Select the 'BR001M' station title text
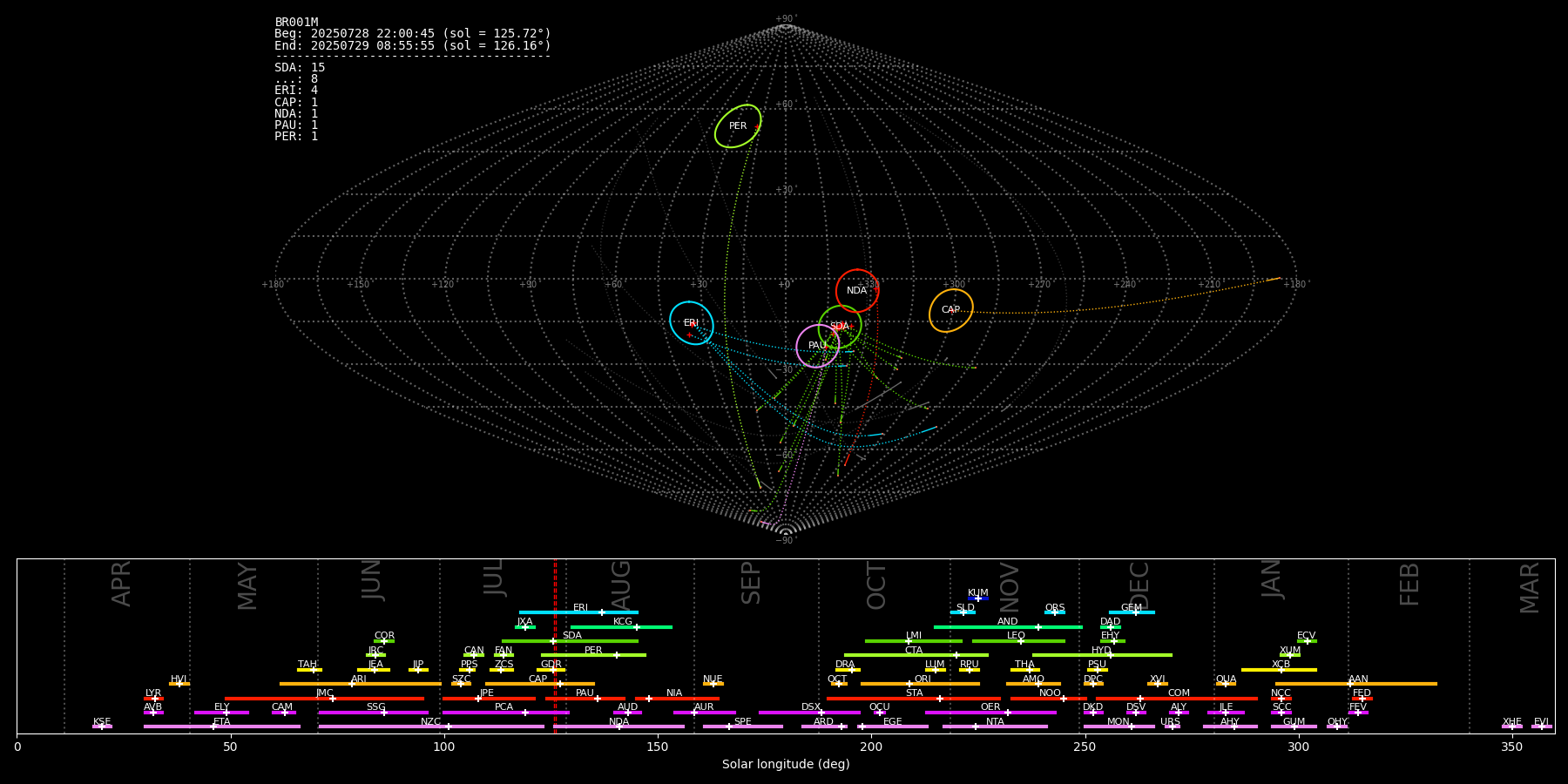The image size is (1568, 784). click(x=296, y=23)
